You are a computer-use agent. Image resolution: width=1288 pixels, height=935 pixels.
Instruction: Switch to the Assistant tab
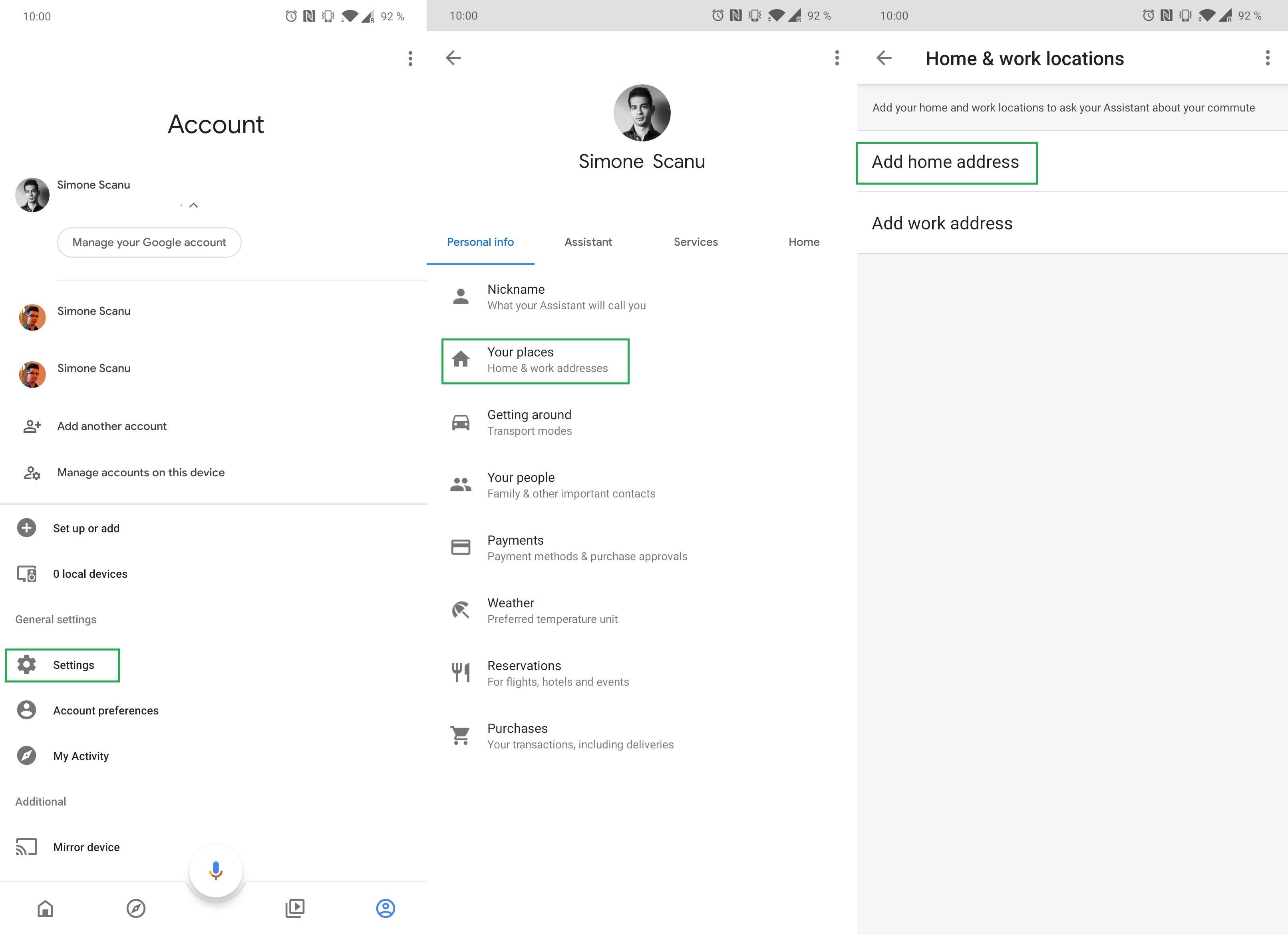pos(588,242)
